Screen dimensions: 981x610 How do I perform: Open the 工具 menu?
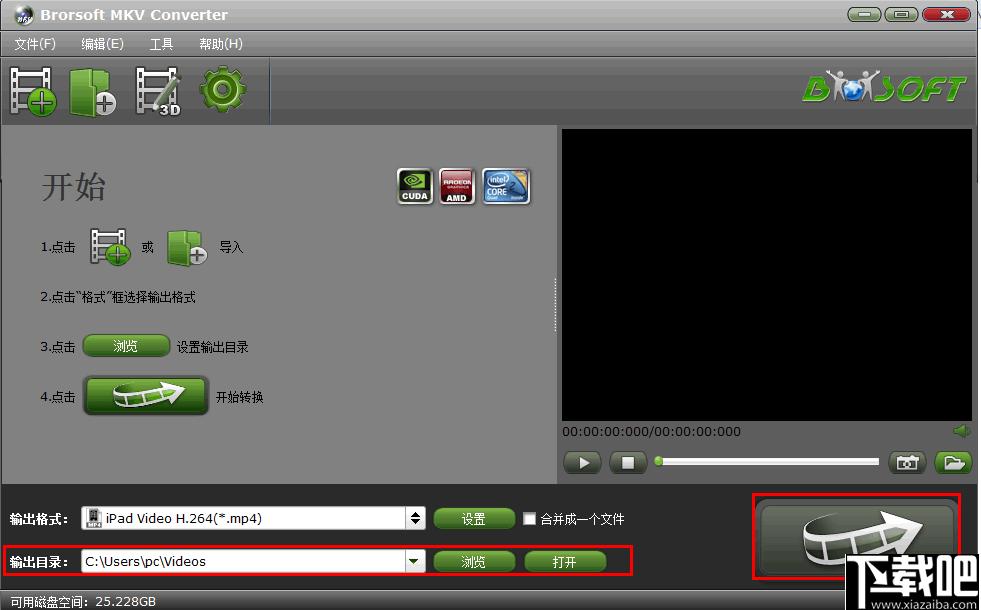[x=161, y=44]
